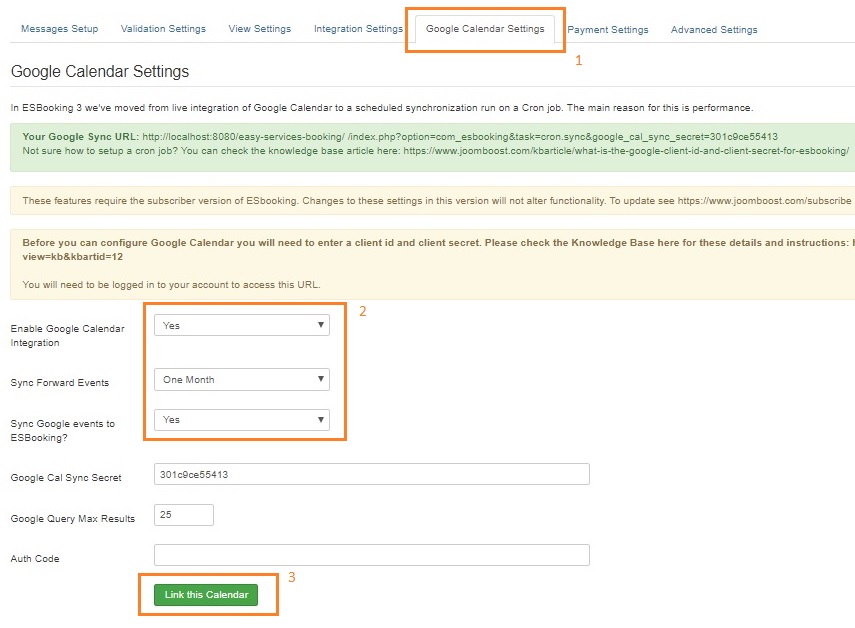The width and height of the screenshot is (855, 628).
Task: Switch to the Payment Settings tab
Action: (x=608, y=30)
